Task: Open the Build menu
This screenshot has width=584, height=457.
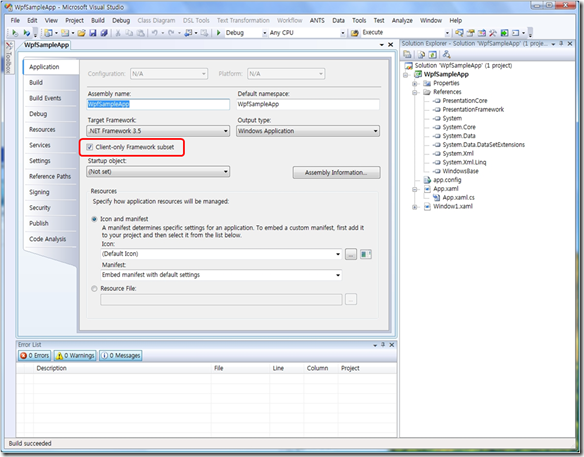Action: (98, 20)
